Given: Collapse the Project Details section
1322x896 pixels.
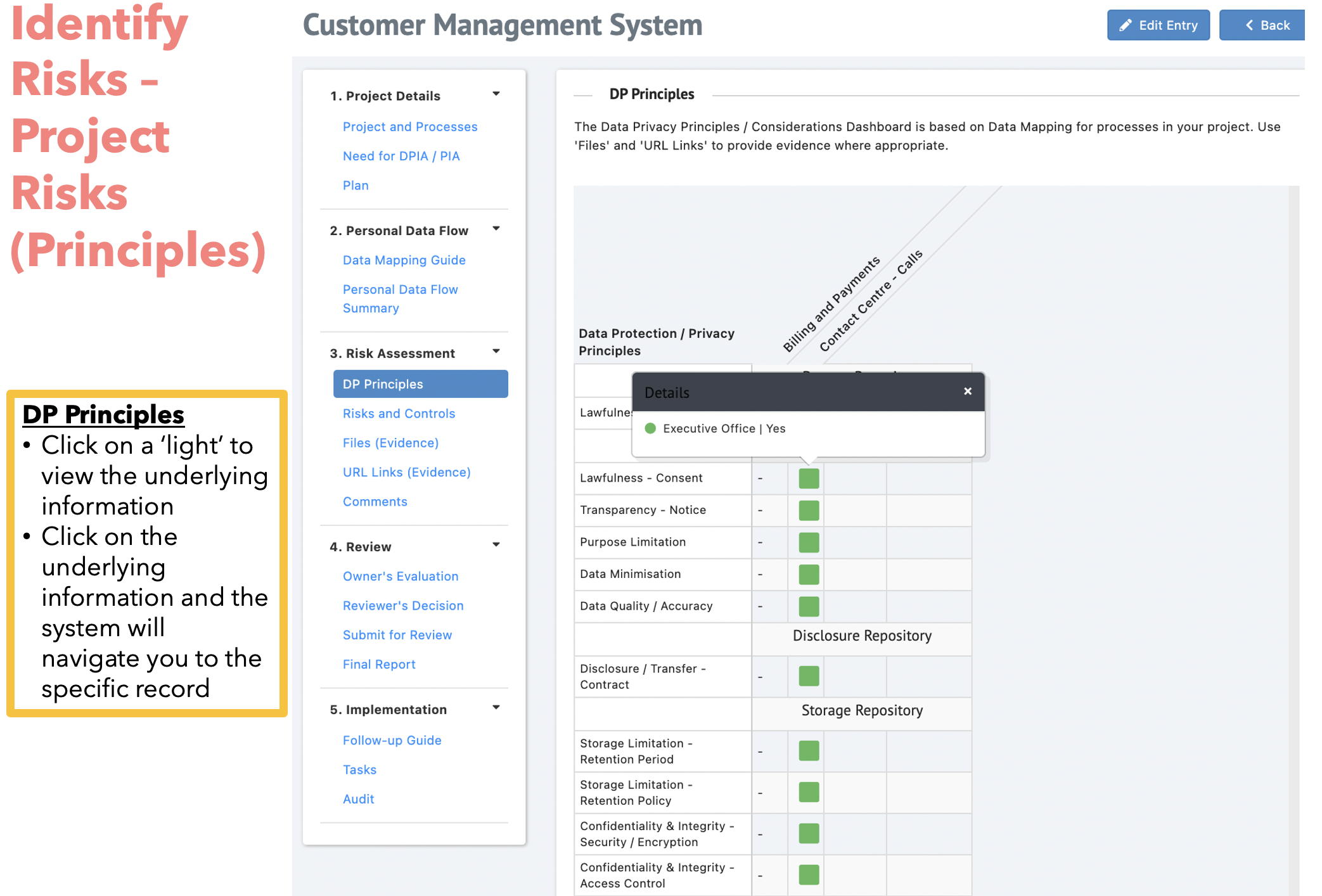Looking at the screenshot, I should [x=496, y=94].
